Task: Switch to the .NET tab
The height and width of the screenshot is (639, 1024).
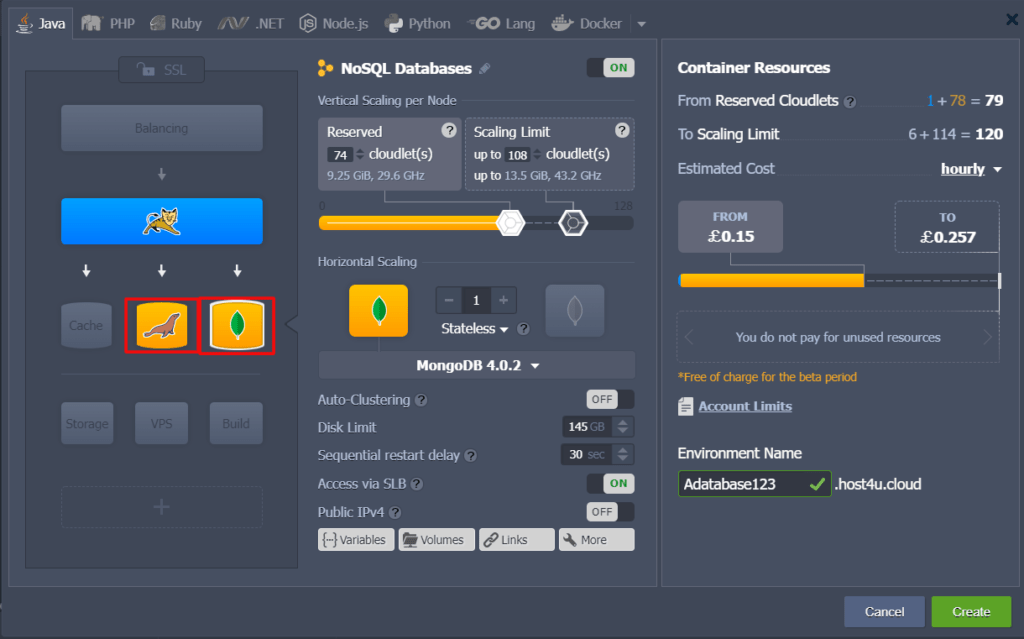Action: [x=251, y=24]
